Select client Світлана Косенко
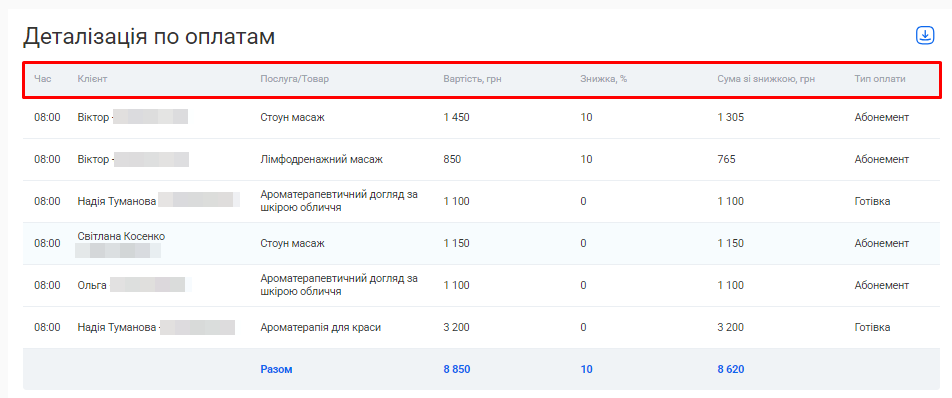Viewport: 952px width, 398px height. [x=121, y=236]
